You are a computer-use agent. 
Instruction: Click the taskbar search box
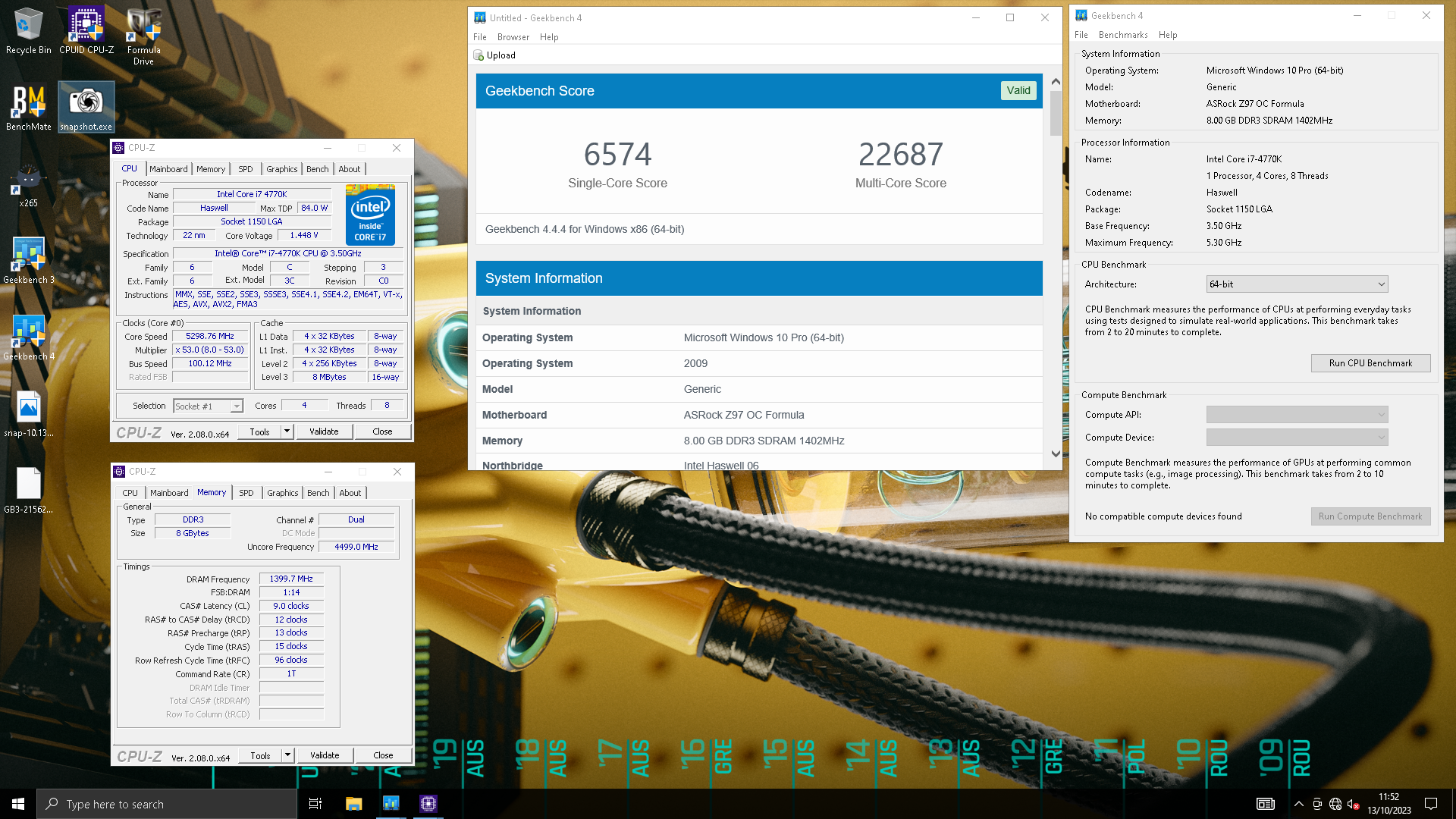click(167, 804)
